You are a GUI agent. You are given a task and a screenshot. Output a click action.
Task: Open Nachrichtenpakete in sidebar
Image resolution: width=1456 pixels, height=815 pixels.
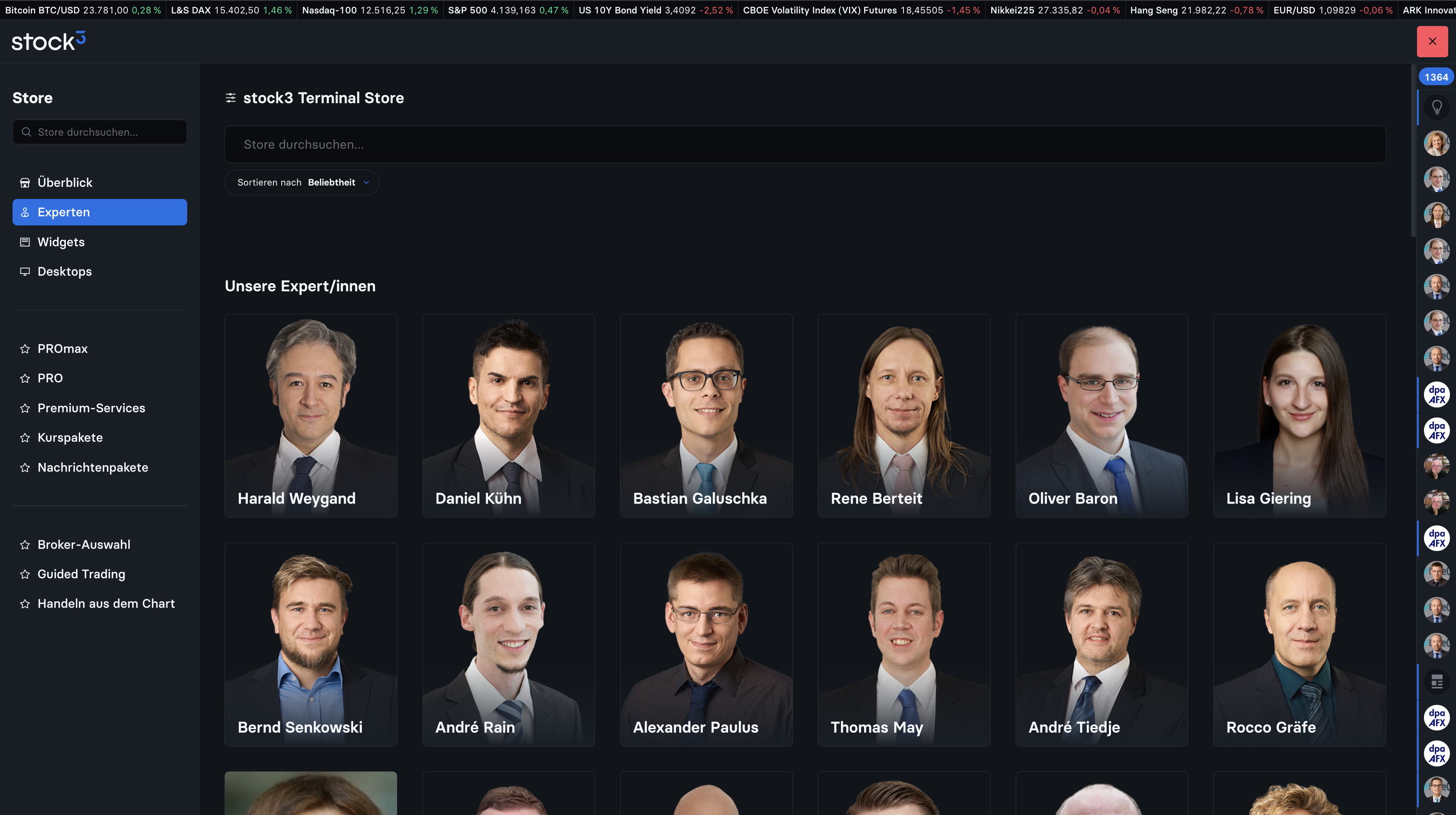pos(100,467)
